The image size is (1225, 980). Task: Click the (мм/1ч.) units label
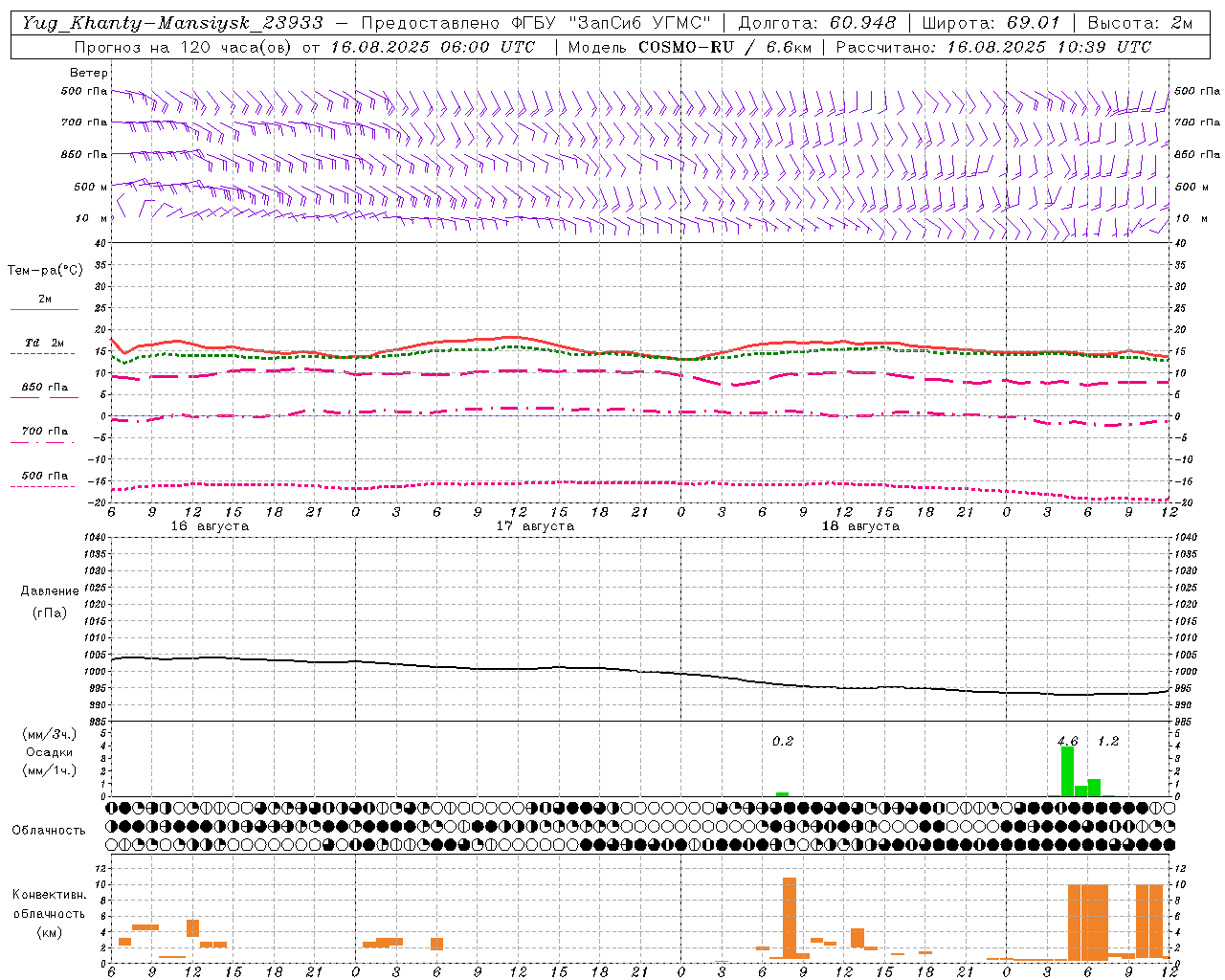click(49, 770)
